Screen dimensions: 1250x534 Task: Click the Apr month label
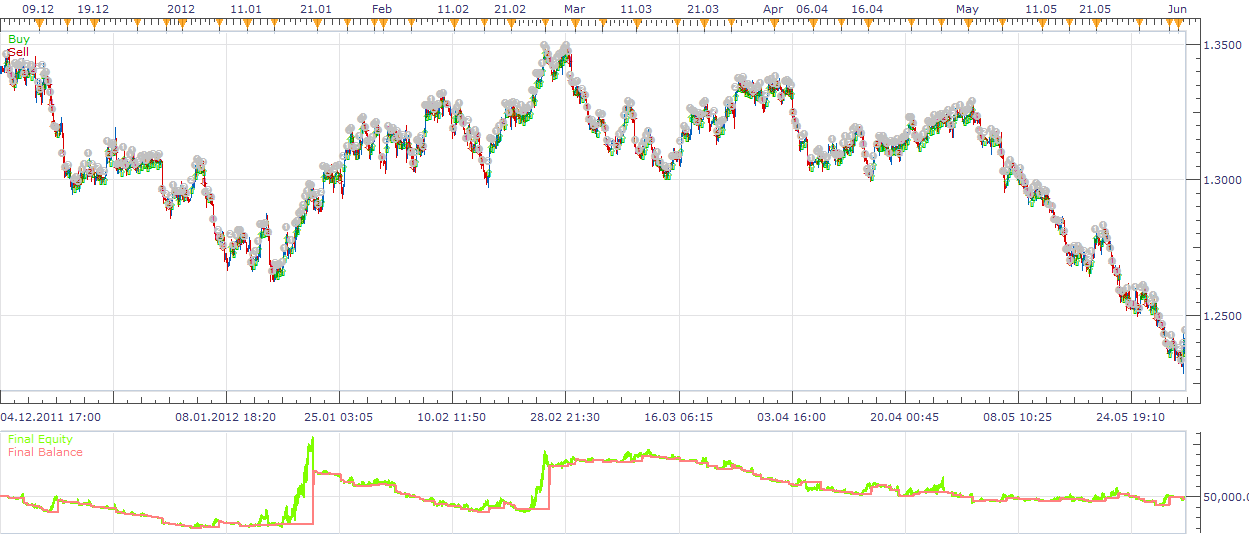click(x=773, y=9)
